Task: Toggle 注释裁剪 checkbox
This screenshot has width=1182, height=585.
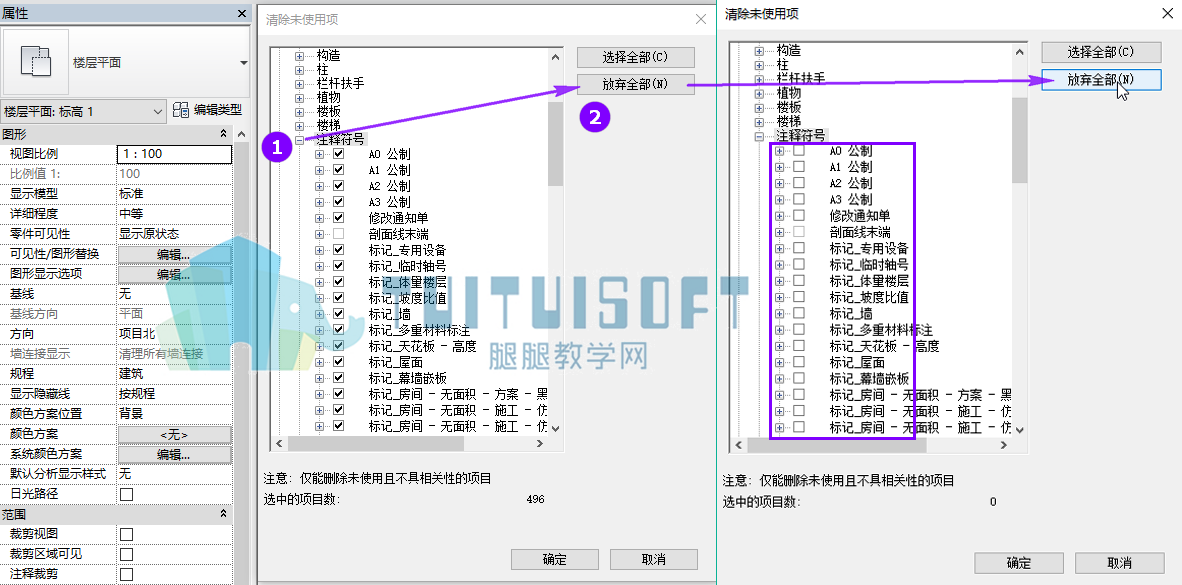Action: pos(127,574)
